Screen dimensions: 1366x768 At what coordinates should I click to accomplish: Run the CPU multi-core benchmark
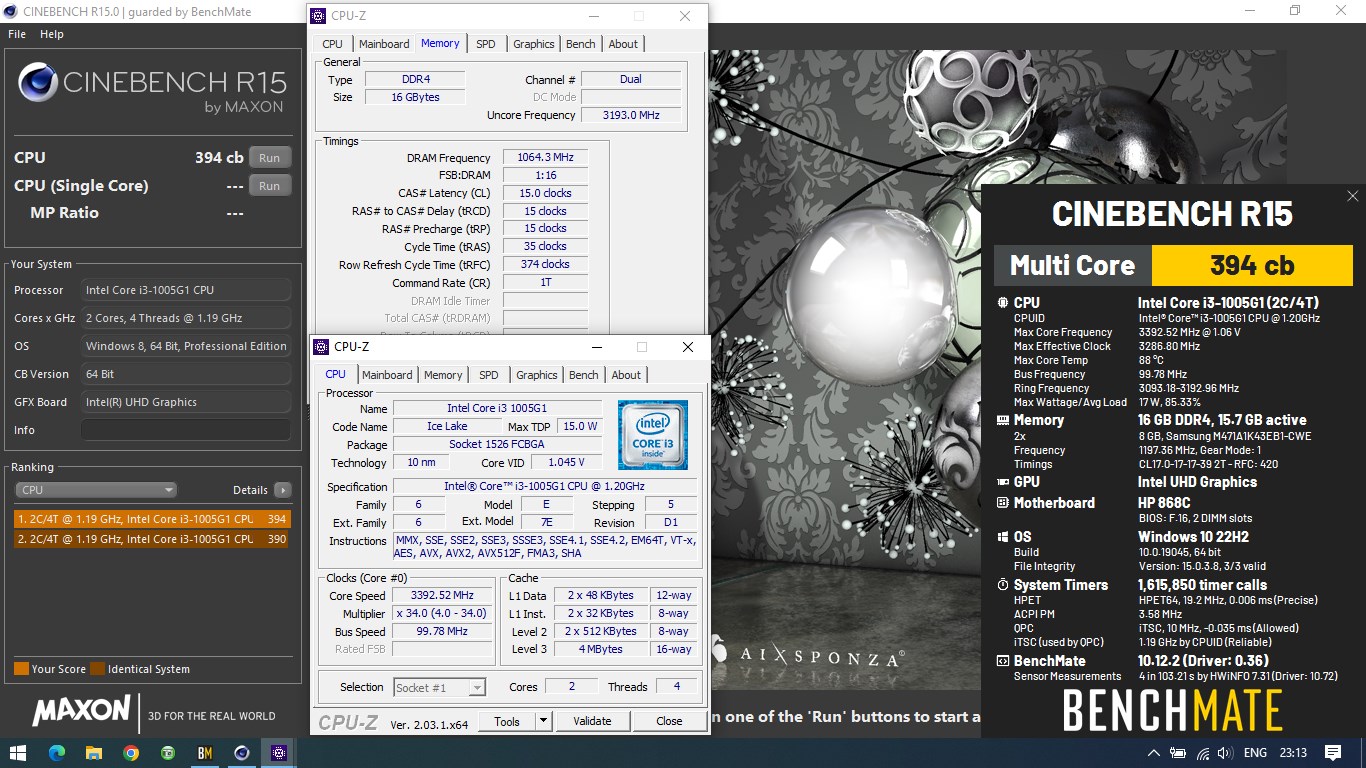tap(270, 158)
